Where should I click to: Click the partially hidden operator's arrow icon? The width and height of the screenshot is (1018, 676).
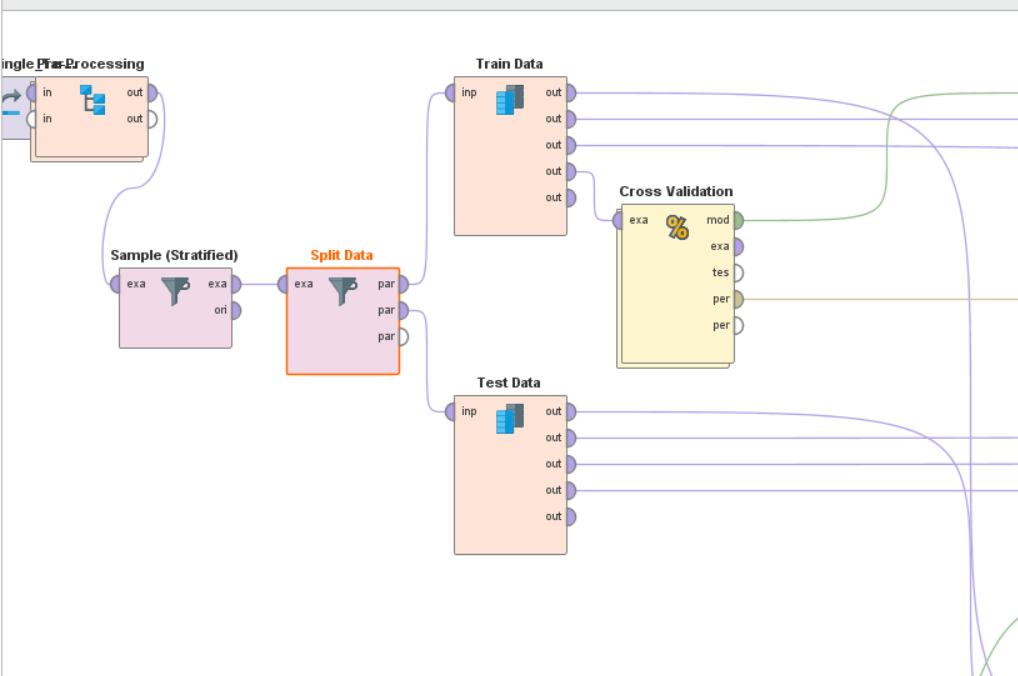11,104
